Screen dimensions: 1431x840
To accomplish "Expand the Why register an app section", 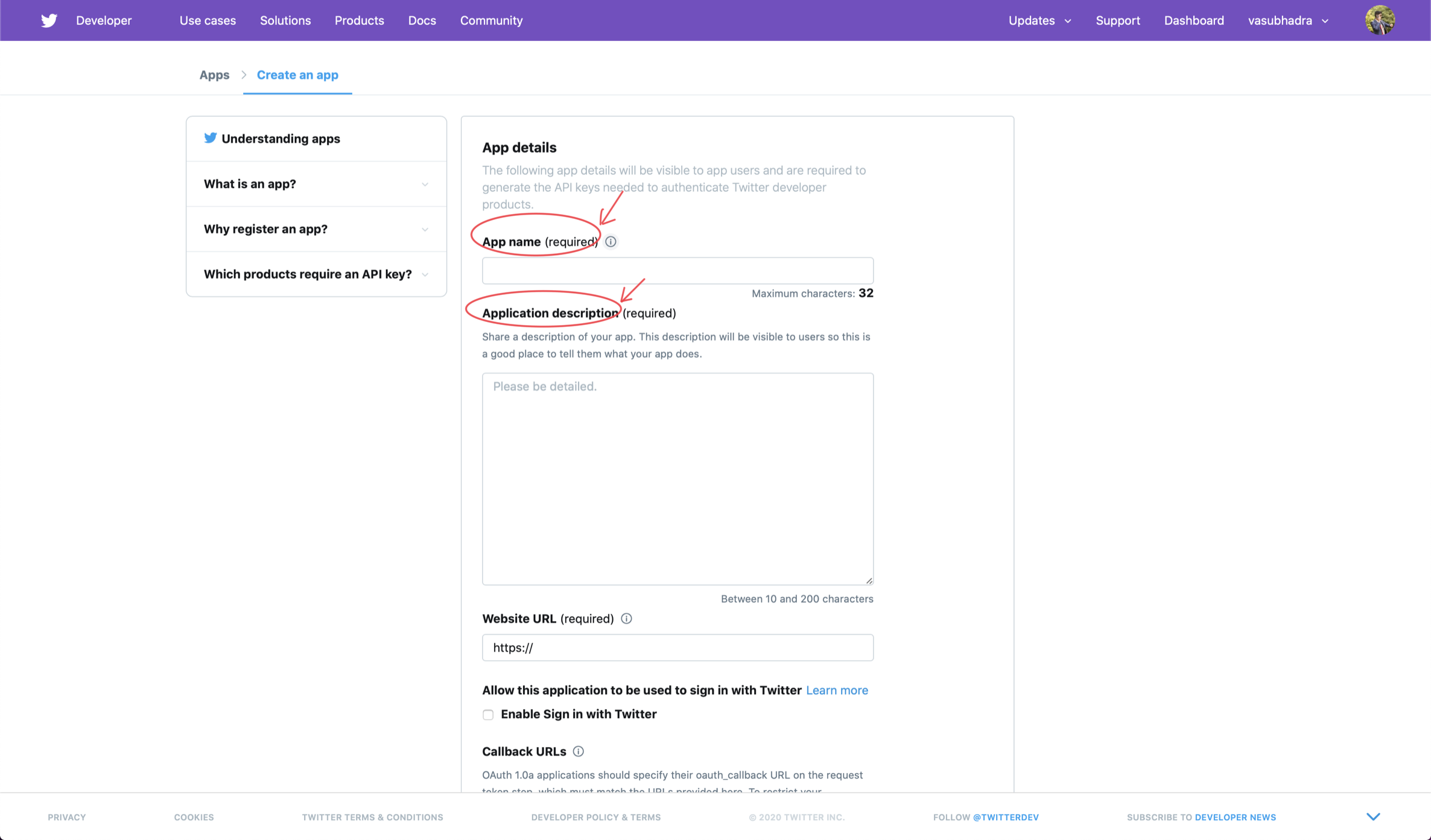I will coord(315,229).
